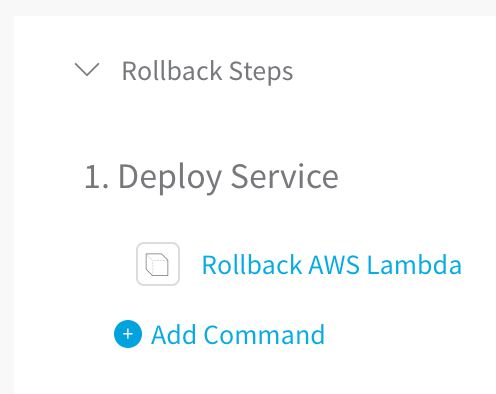Click the Rollback Steps heading text
Viewport: 496px width, 394px height.
[207, 71]
